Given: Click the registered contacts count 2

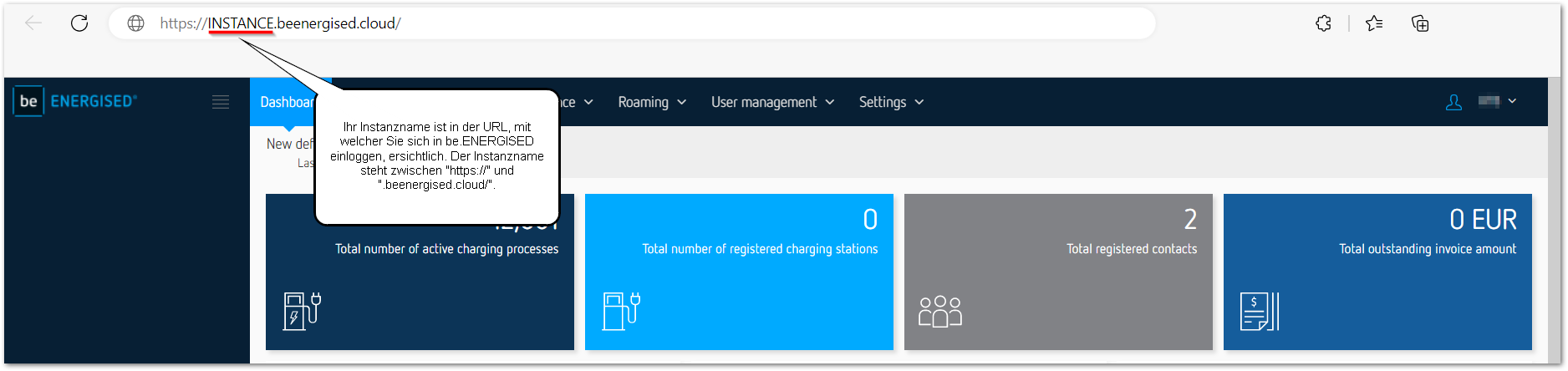Looking at the screenshot, I should click(1190, 220).
